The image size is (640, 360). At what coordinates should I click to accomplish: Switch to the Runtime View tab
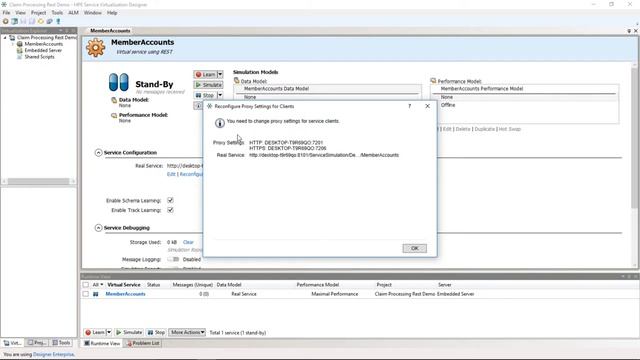tap(102, 343)
